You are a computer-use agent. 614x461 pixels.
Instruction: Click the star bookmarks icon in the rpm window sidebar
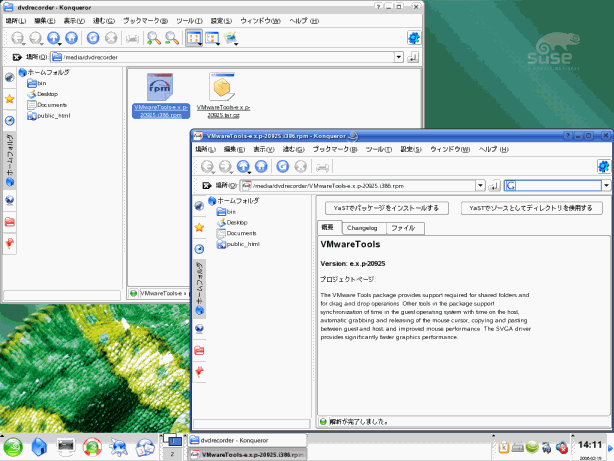(x=200, y=227)
